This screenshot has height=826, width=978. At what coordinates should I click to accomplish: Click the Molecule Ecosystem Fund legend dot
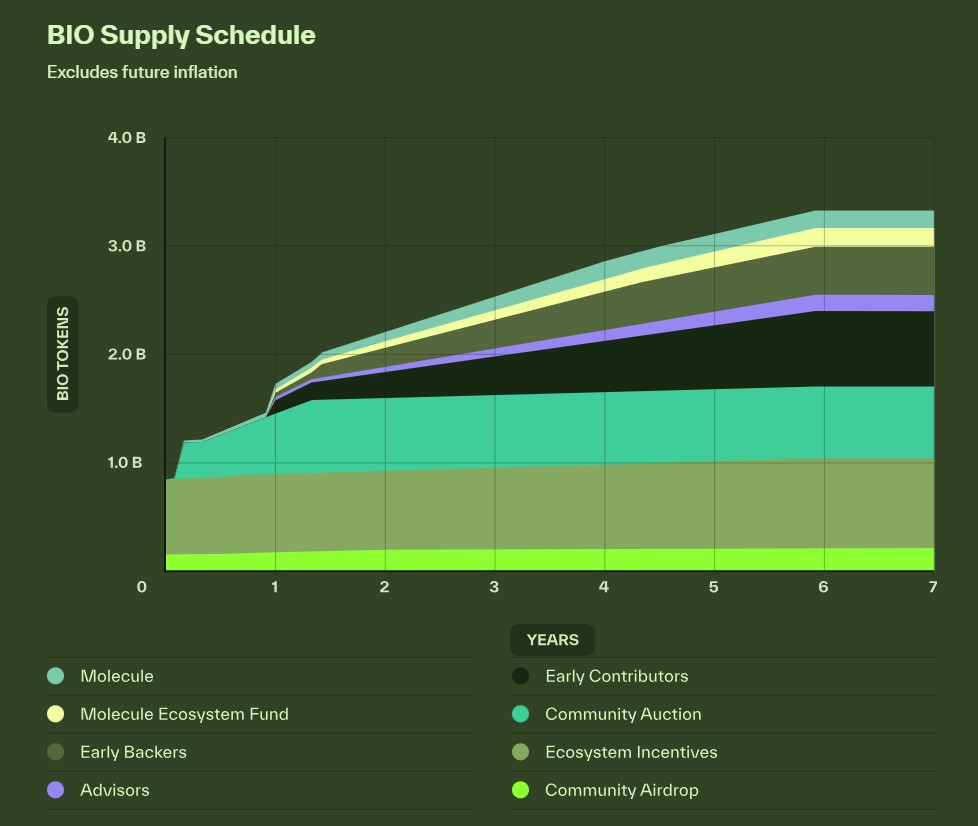(55, 714)
